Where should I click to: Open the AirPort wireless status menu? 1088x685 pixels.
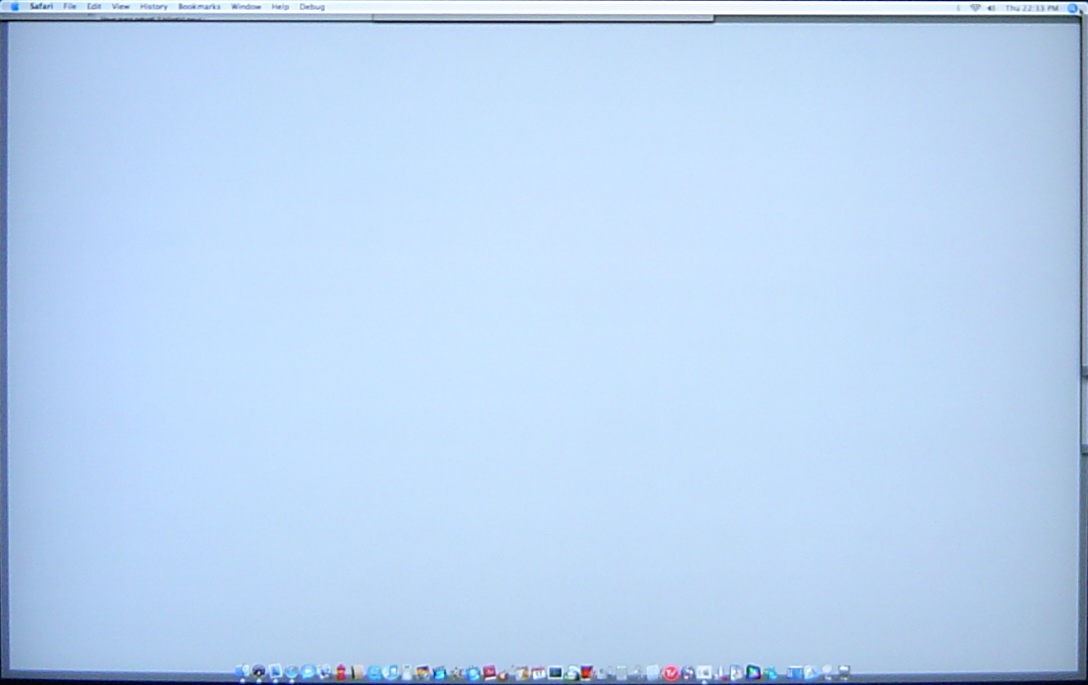975,7
